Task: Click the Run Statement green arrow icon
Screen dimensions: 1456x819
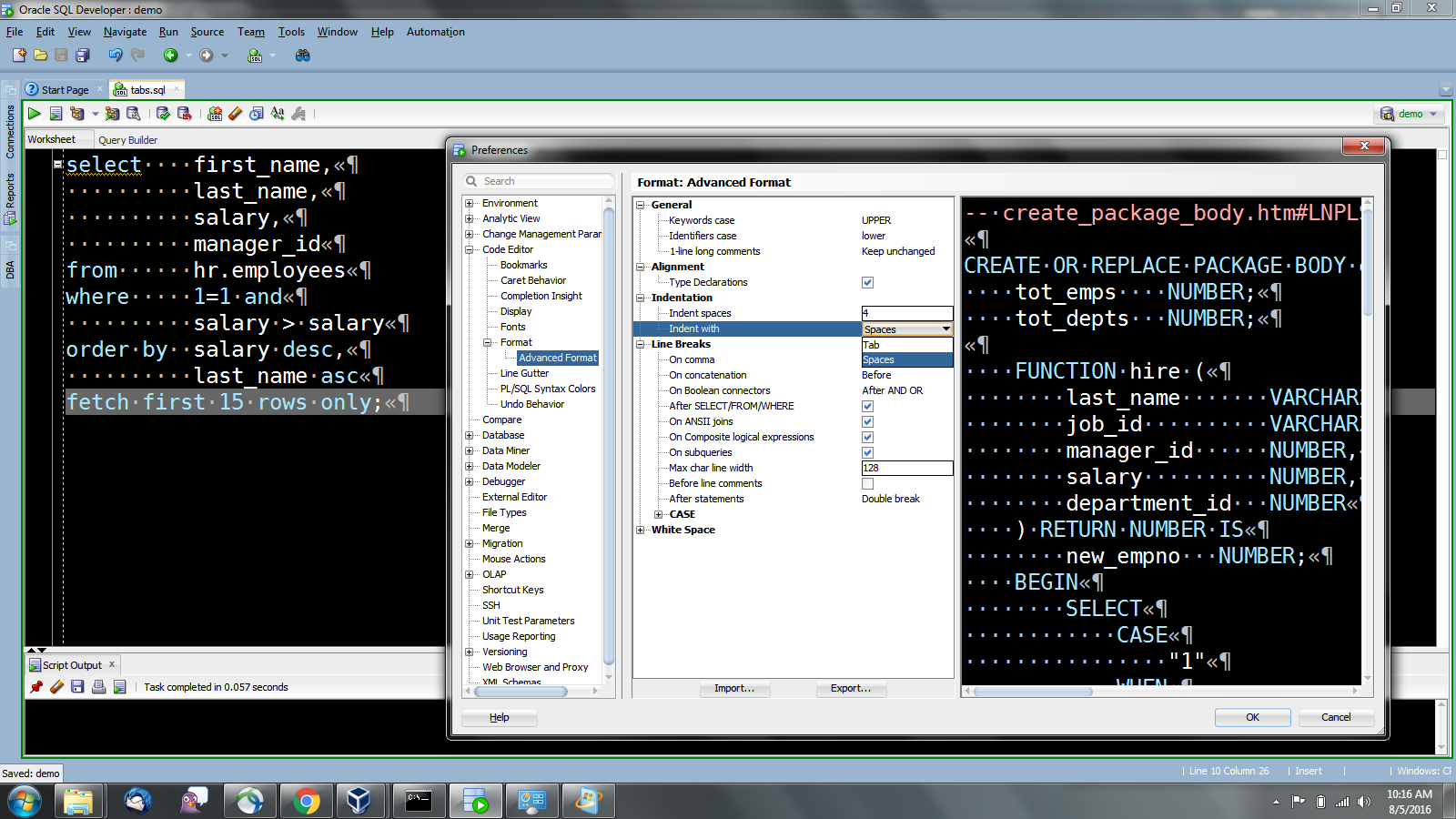Action: pyautogui.click(x=35, y=114)
